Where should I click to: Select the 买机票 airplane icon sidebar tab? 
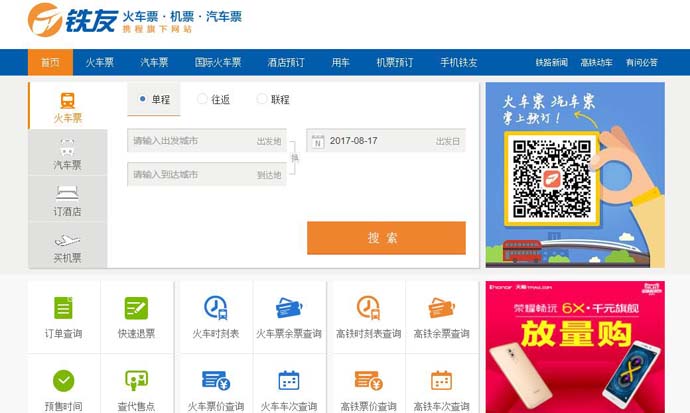coord(68,245)
